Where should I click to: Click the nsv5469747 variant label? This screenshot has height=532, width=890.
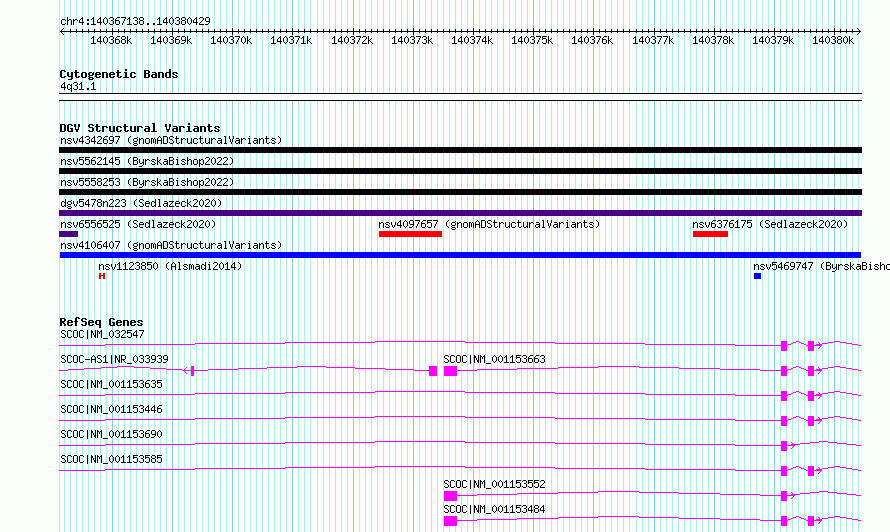pyautogui.click(x=821, y=266)
